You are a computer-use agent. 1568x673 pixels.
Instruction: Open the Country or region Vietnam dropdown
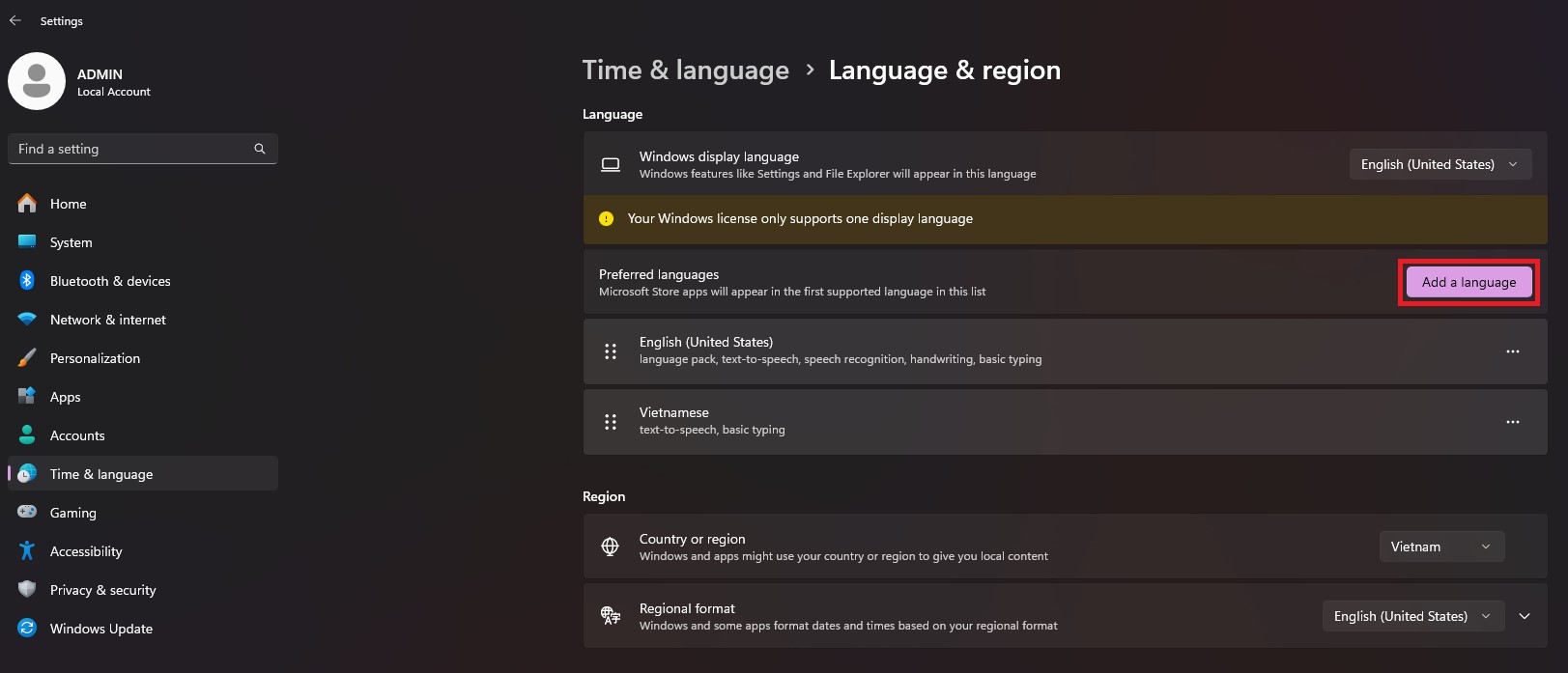tap(1442, 547)
